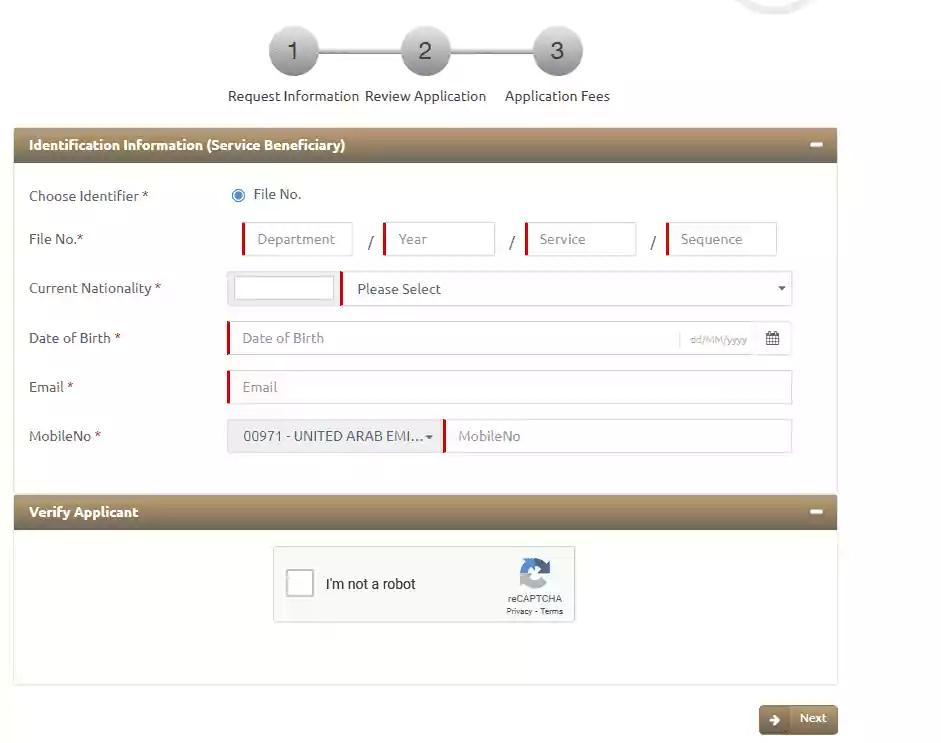Focus the Sequence file number field
This screenshot has width=941, height=743.
721,239
